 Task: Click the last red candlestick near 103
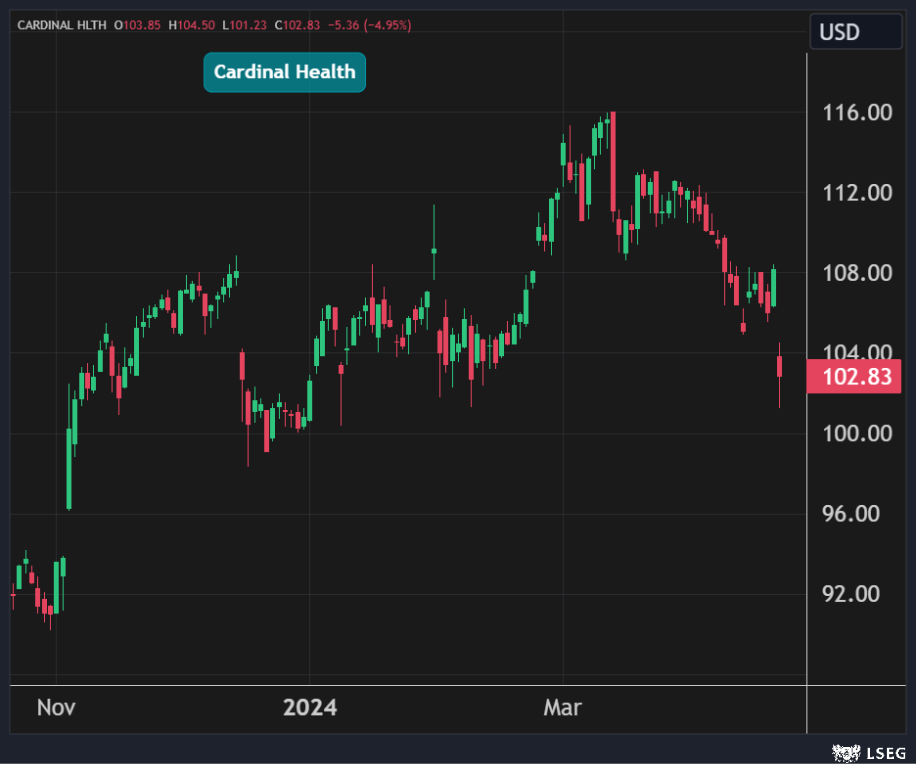(780, 367)
